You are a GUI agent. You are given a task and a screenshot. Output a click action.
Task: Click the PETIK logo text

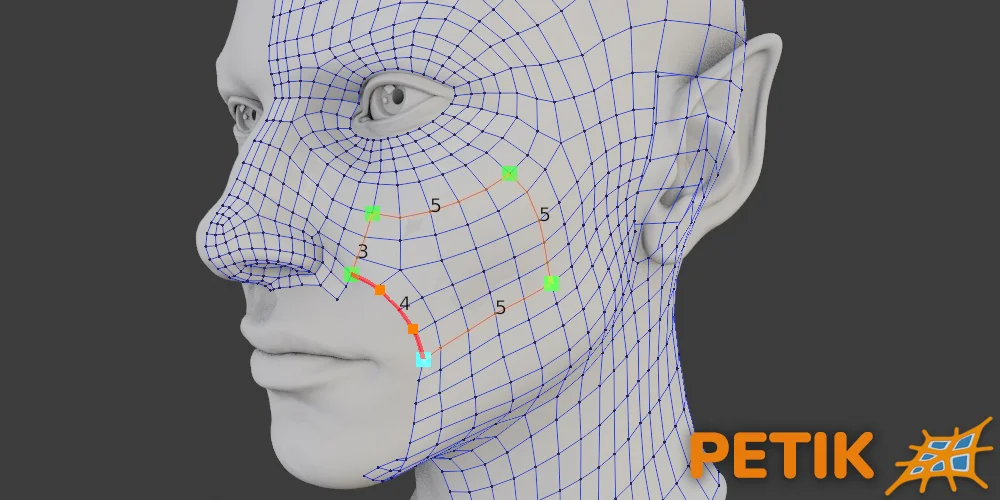click(x=781, y=456)
